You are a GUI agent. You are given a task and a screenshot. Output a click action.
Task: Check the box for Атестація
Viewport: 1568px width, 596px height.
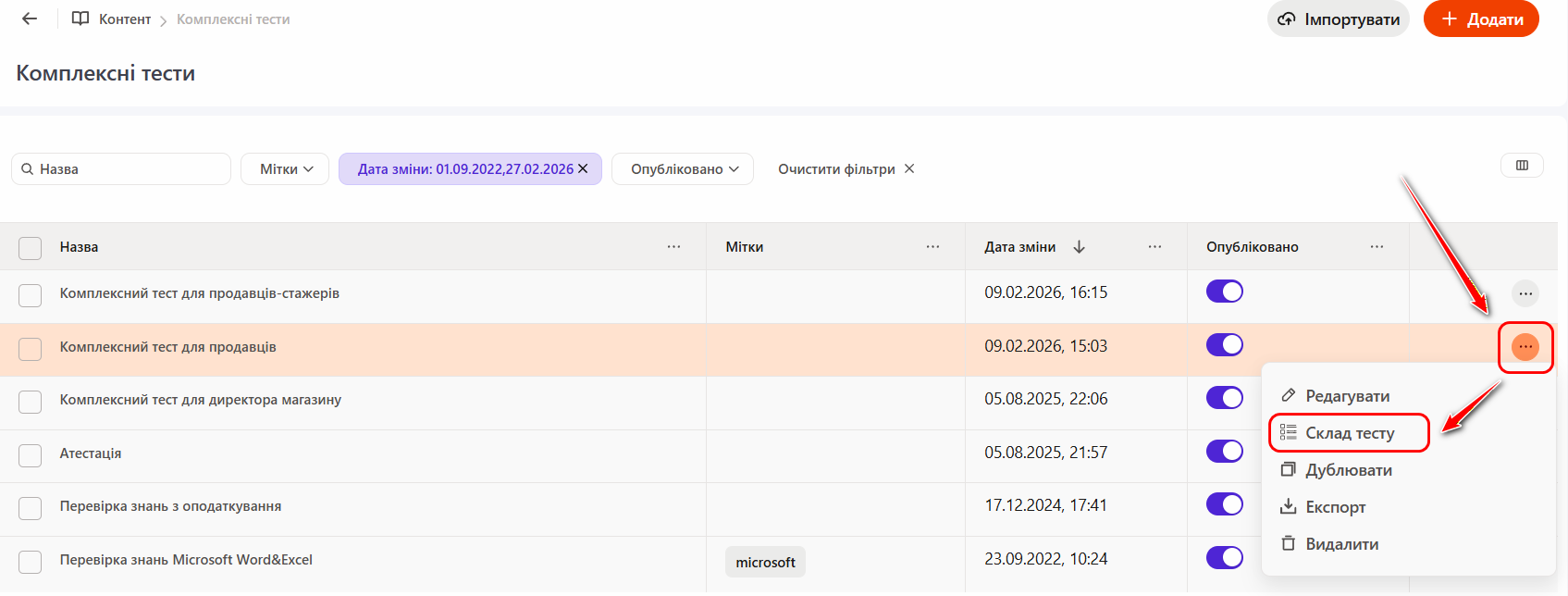pos(31,455)
